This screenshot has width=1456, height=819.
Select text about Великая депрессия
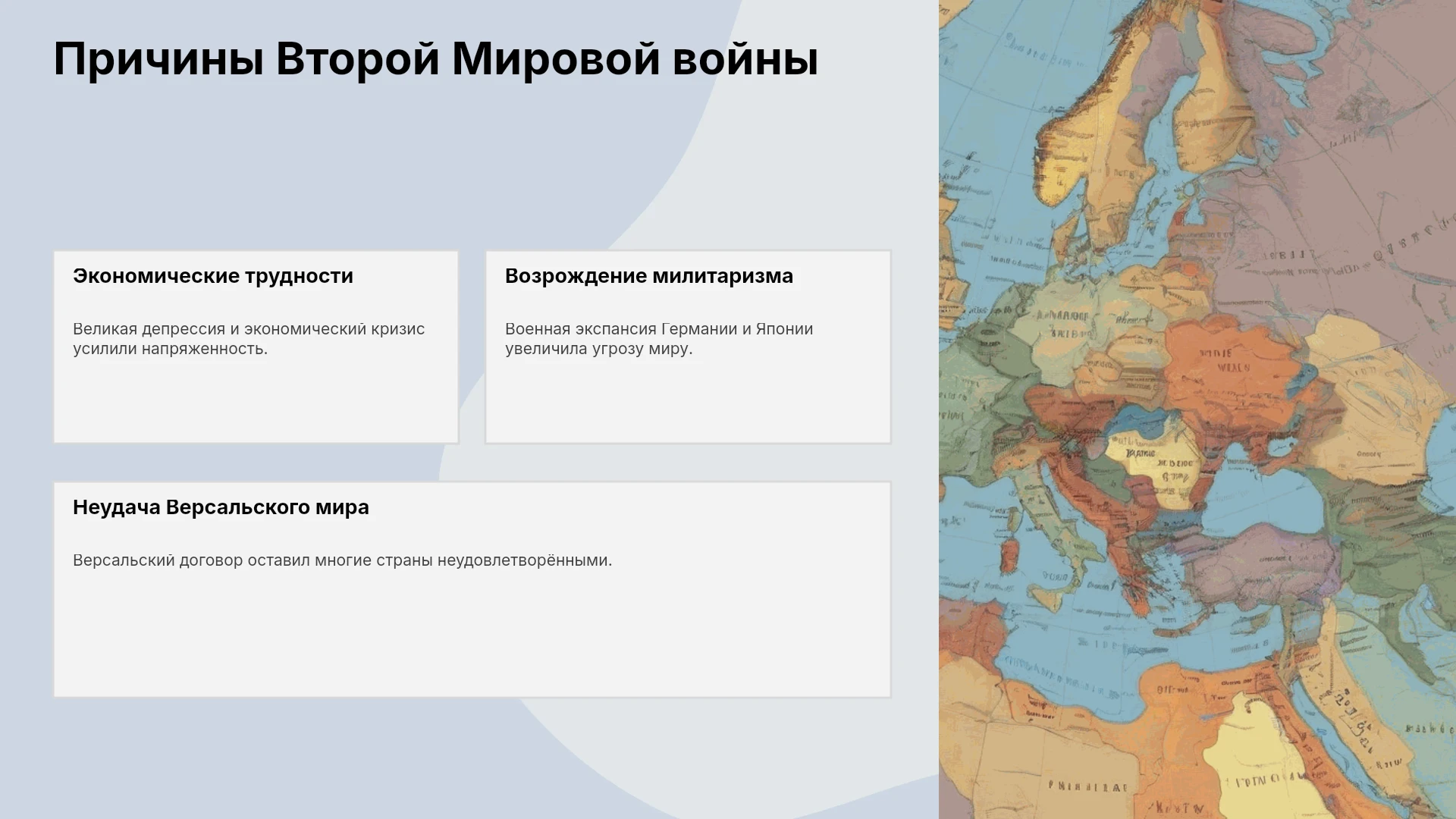[x=249, y=339]
